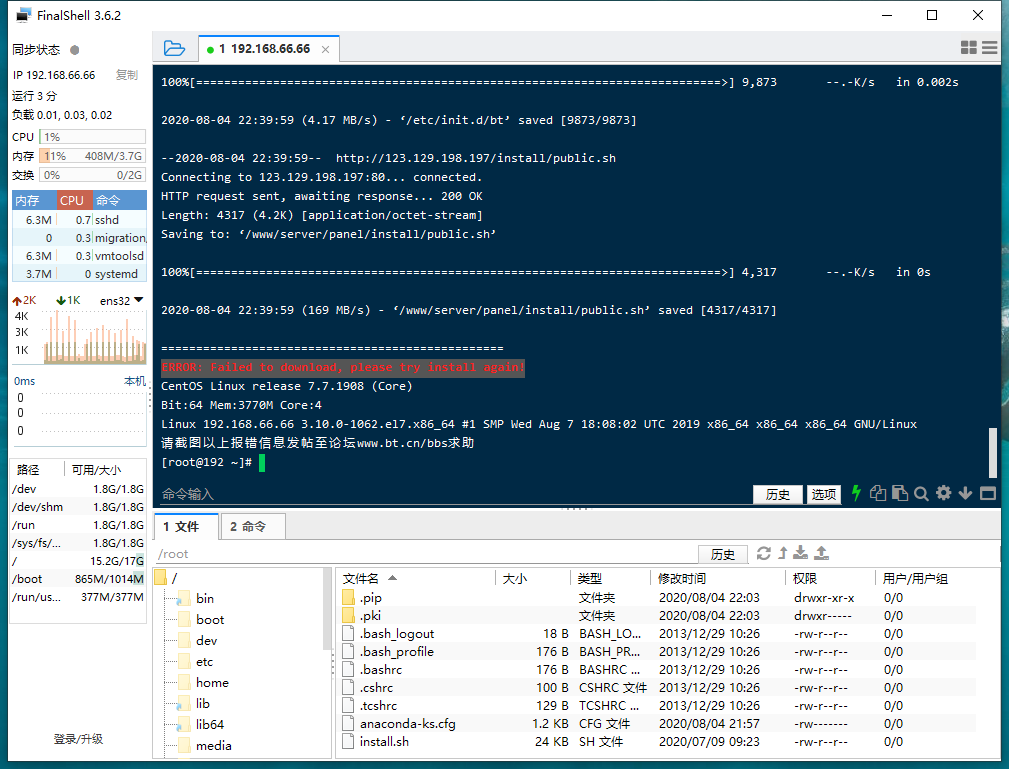Switch to grid layout view icon

coord(968,48)
